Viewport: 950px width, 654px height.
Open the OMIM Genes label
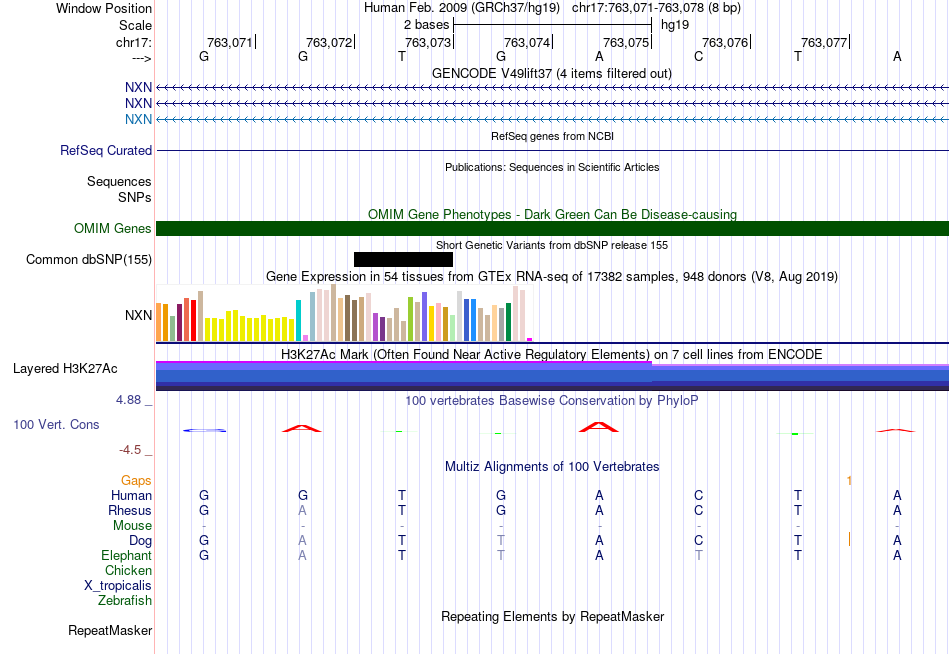[x=113, y=229]
